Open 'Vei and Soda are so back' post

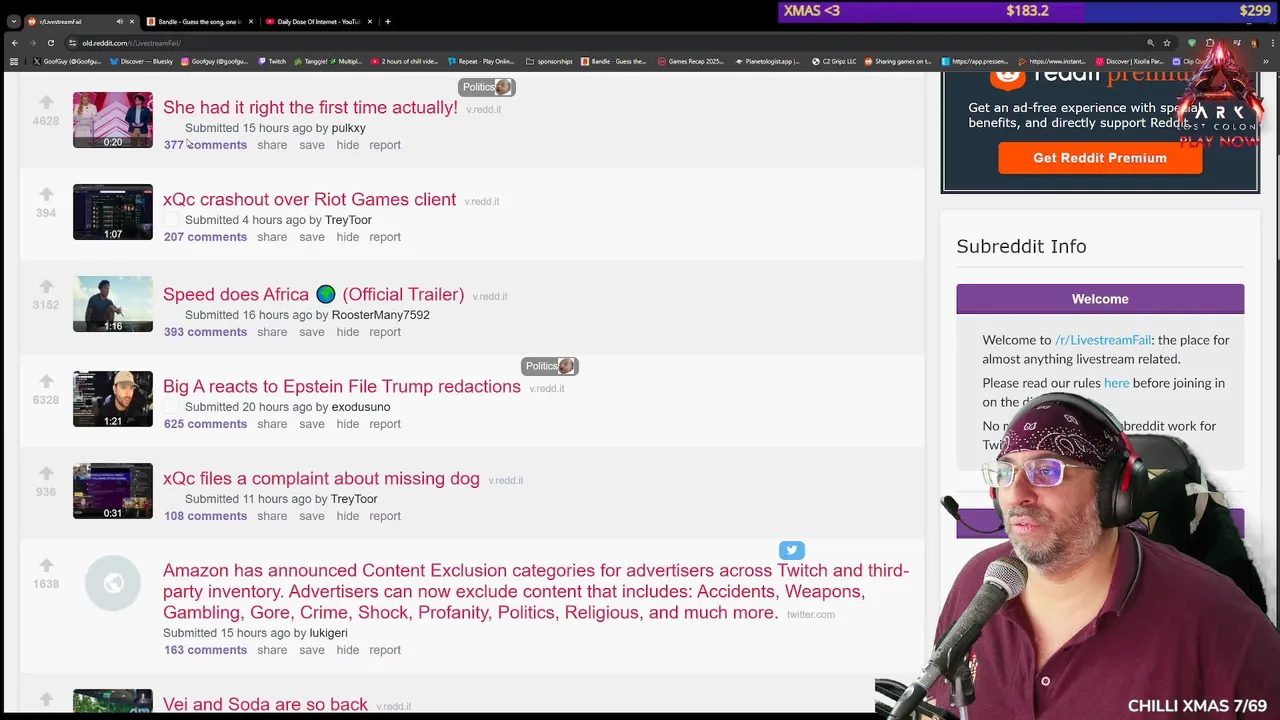265,704
